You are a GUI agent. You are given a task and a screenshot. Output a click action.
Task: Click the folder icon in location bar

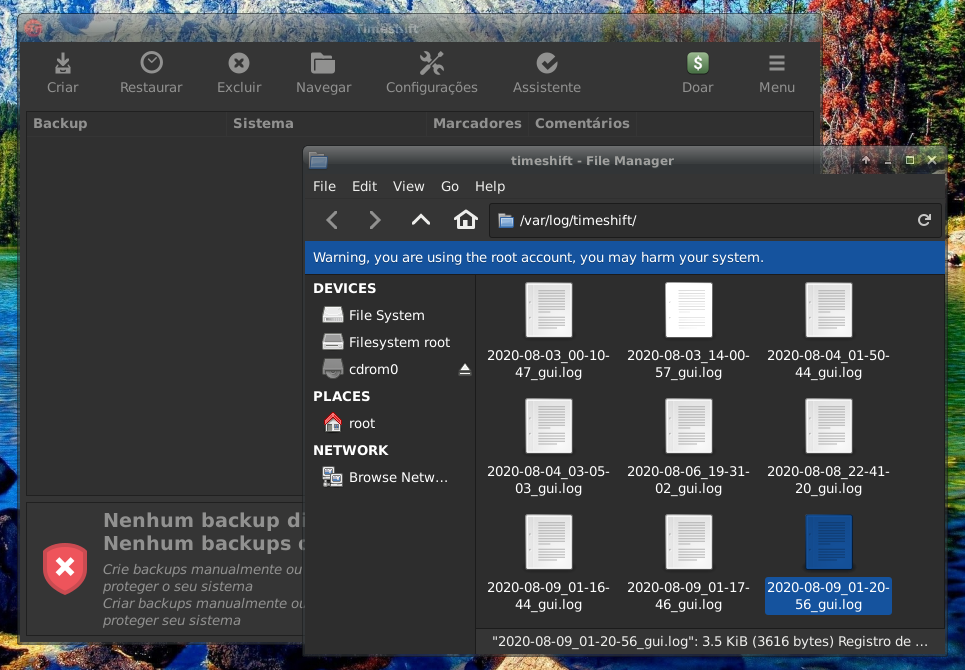[506, 220]
